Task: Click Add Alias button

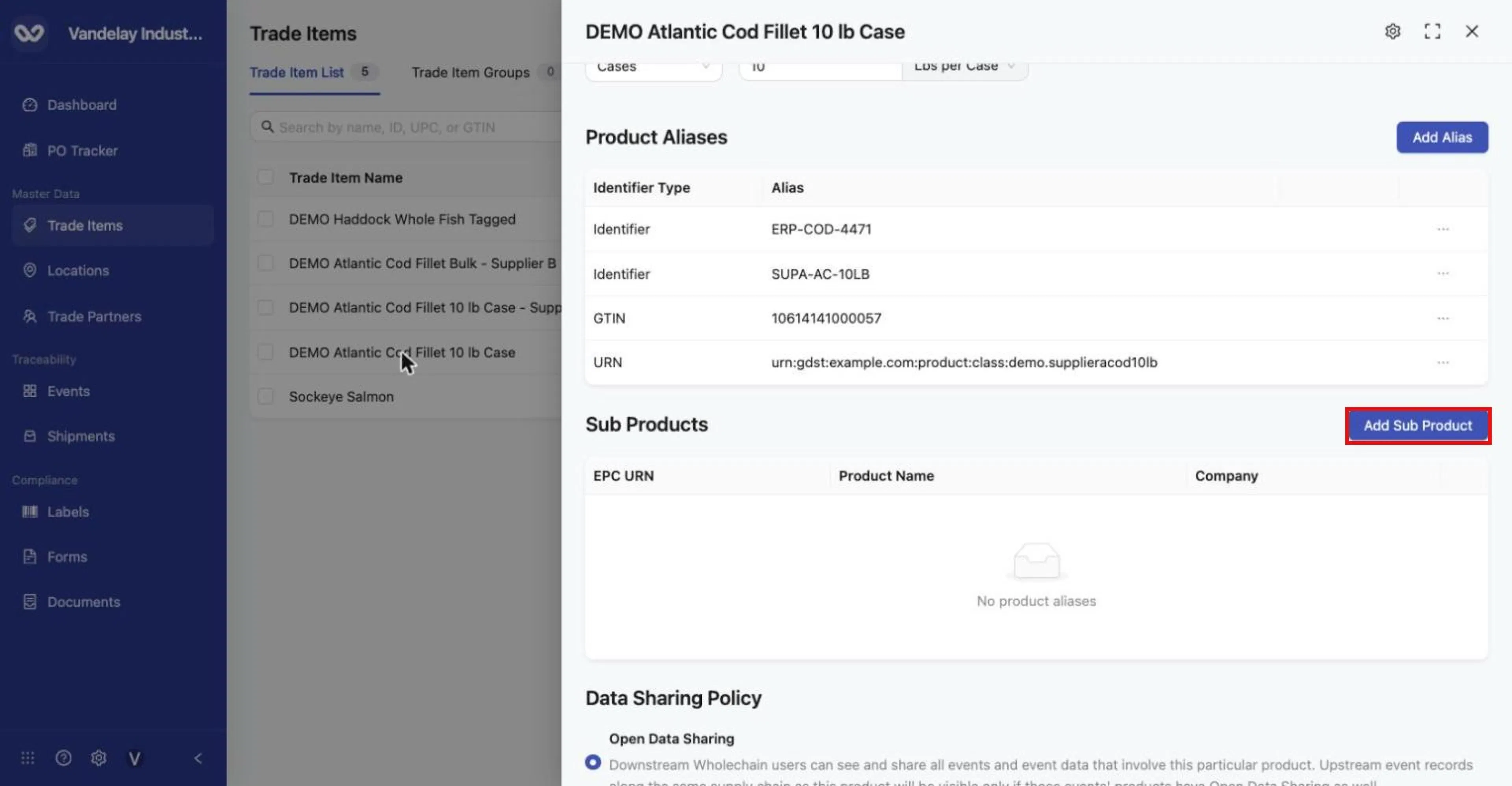Action: [x=1442, y=137]
